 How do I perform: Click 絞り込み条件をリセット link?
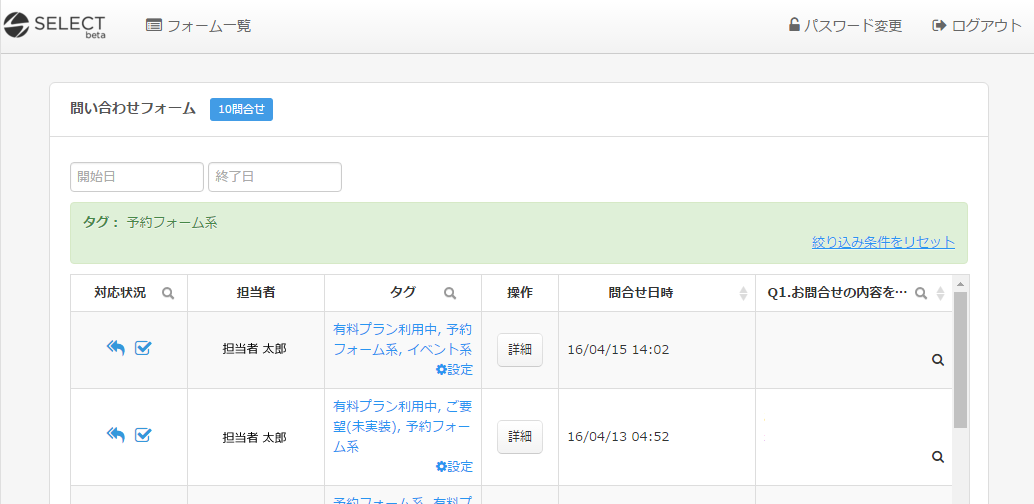[883, 242]
